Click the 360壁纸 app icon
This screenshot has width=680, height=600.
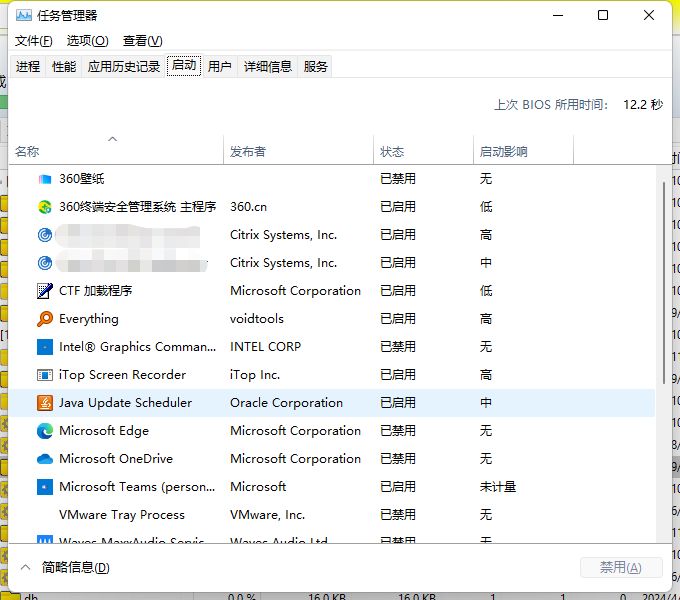pyautogui.click(x=45, y=179)
